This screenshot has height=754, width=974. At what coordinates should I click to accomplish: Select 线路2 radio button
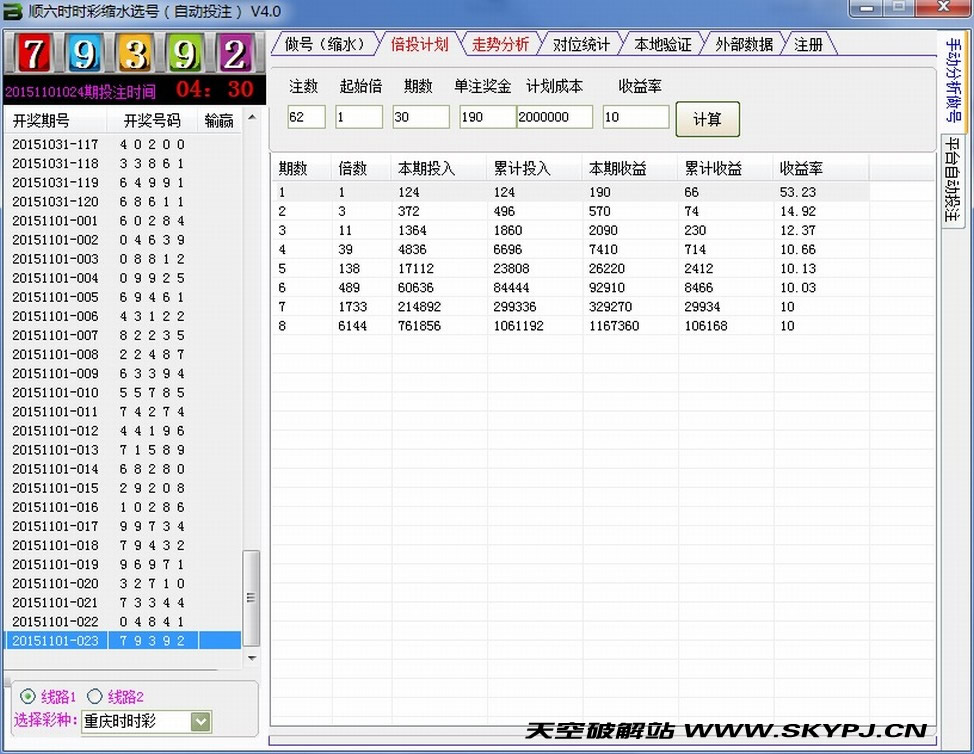click(x=95, y=697)
